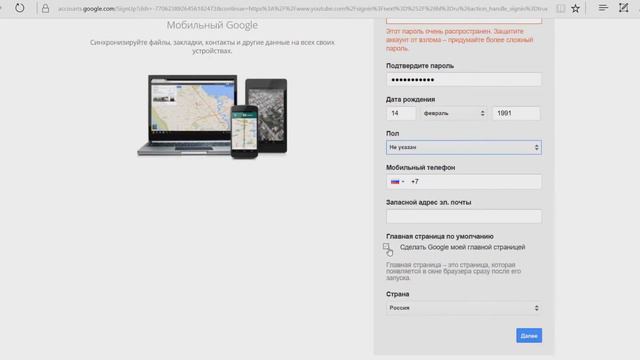Viewport: 640px width, 360px height.
Task: Click the Главная страница по умолчанию label
Action: click(x=440, y=236)
